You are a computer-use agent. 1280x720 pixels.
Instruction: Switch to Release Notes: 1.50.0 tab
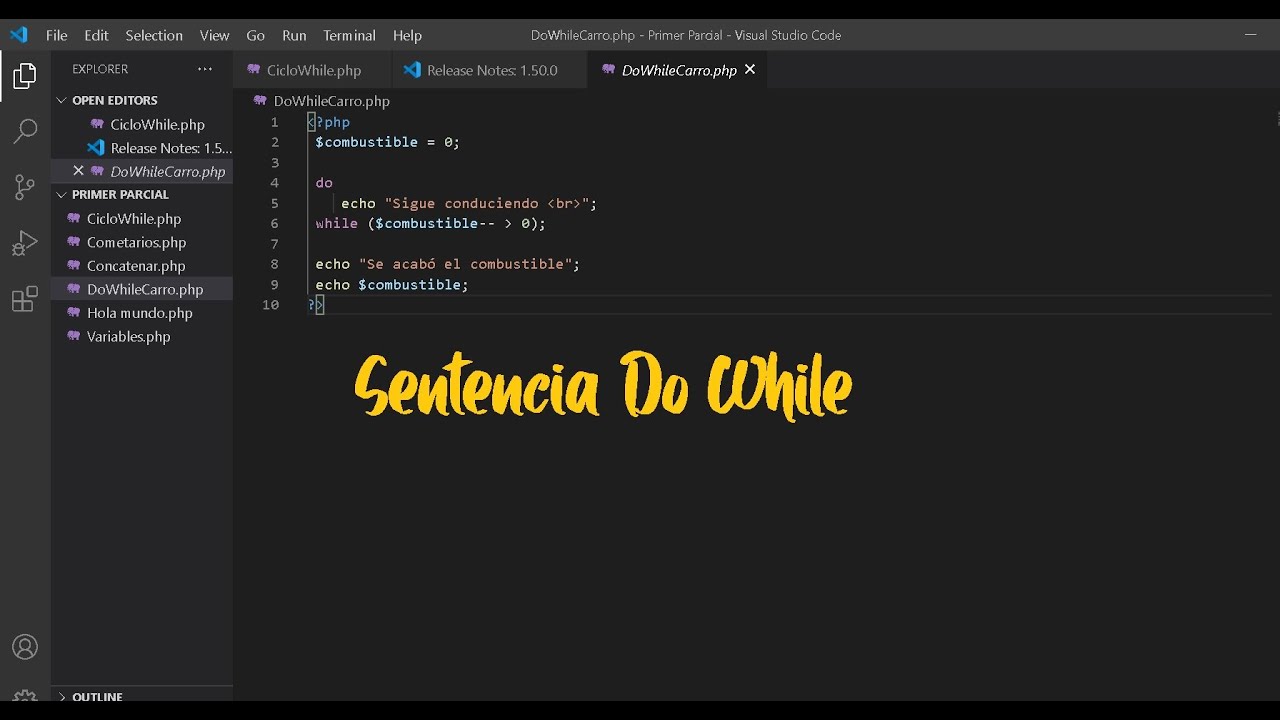tap(490, 70)
